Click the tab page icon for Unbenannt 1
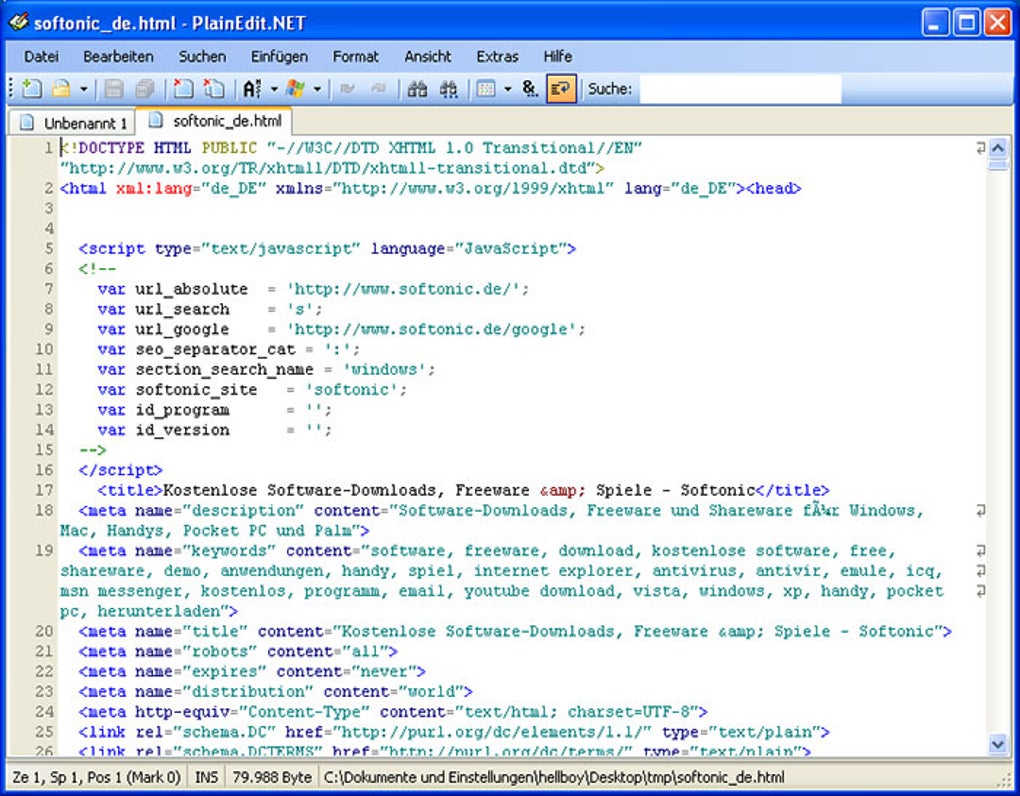The width and height of the screenshot is (1020, 796). tap(27, 122)
